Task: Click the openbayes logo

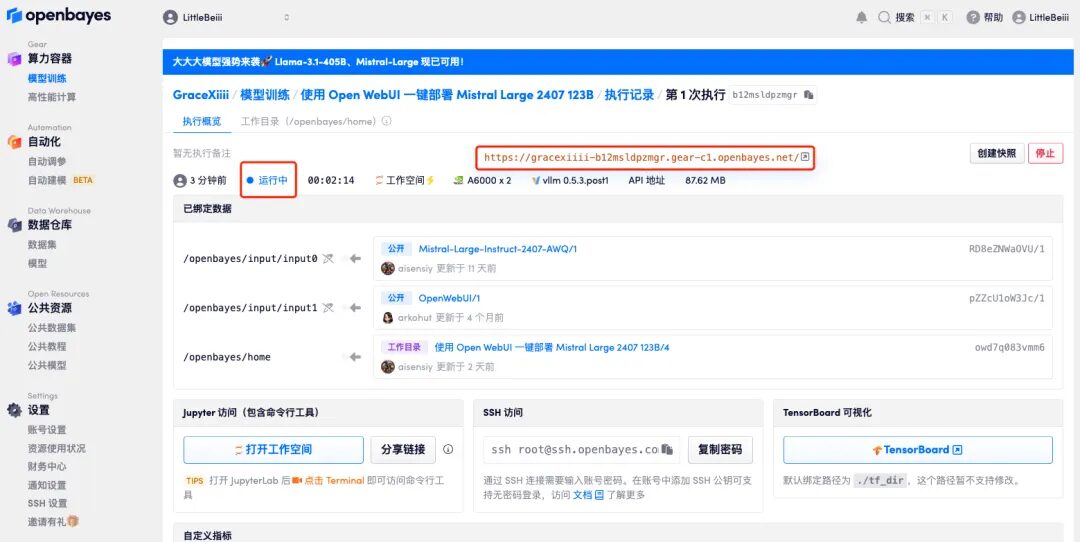Action: pos(59,16)
